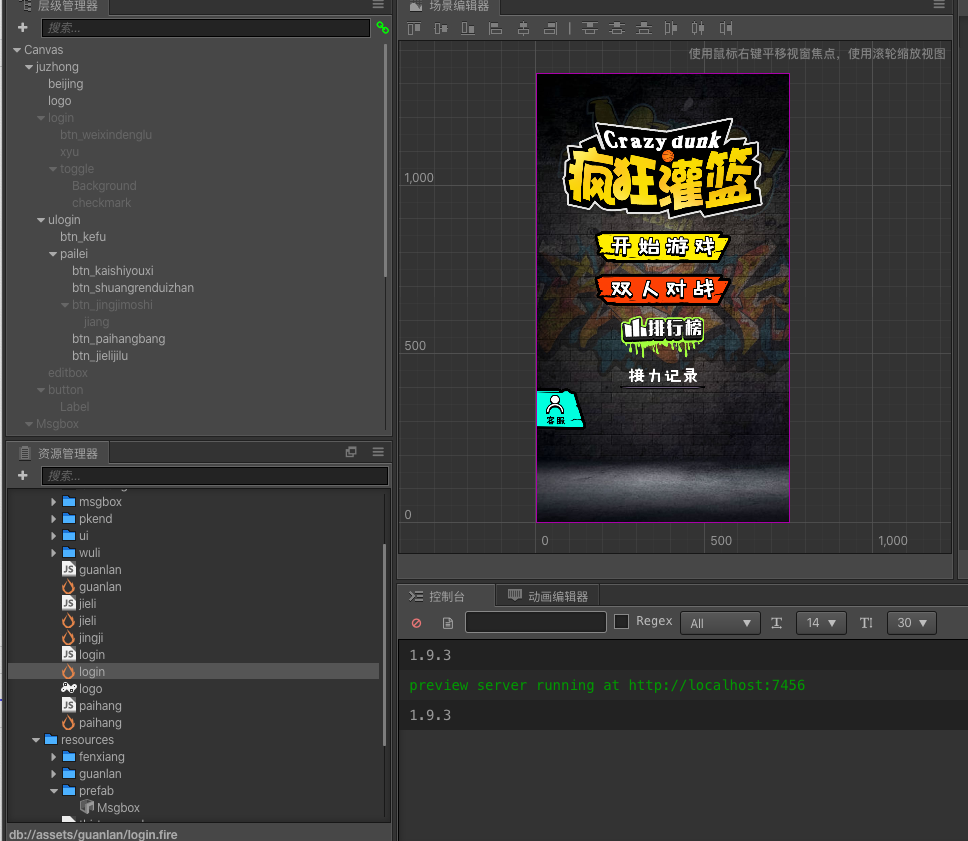Select the 资源管理器 assets tab

coord(59,453)
